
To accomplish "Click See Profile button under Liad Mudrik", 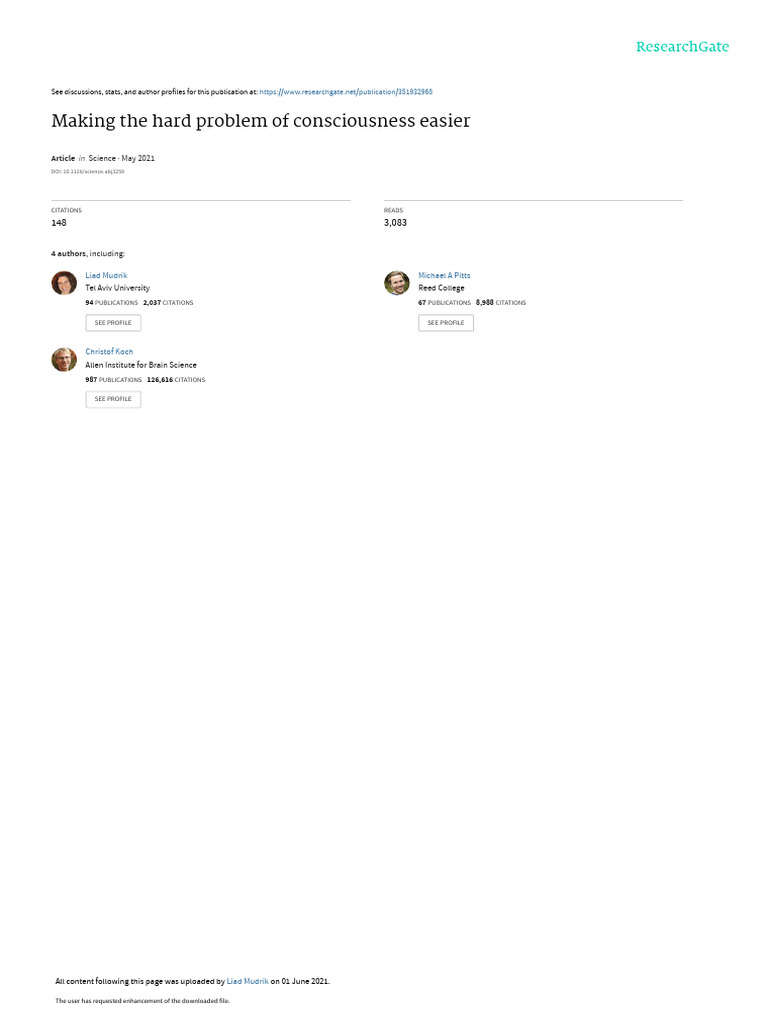I will tap(113, 323).
